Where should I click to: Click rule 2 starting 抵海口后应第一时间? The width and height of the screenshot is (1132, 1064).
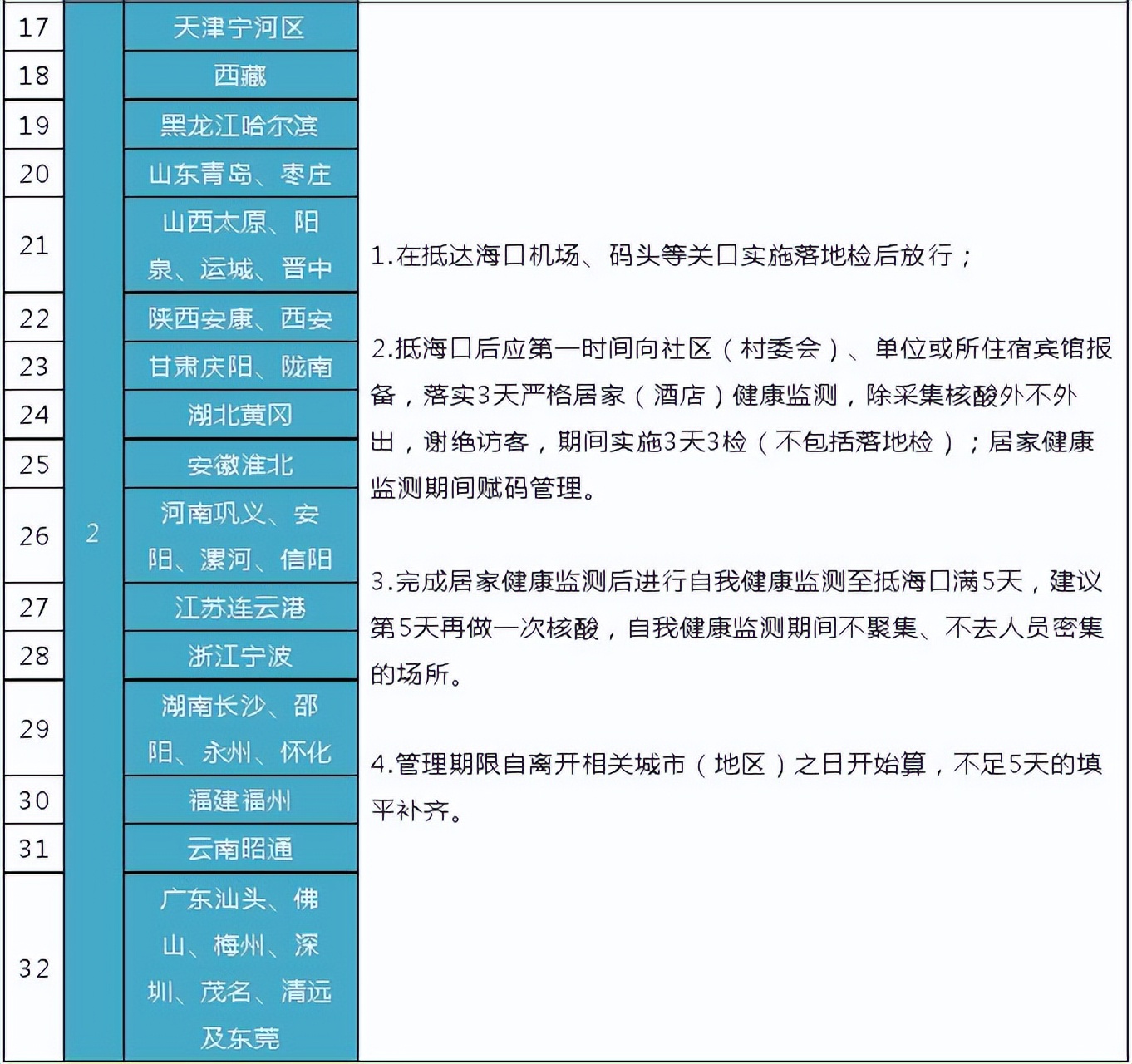[741, 418]
